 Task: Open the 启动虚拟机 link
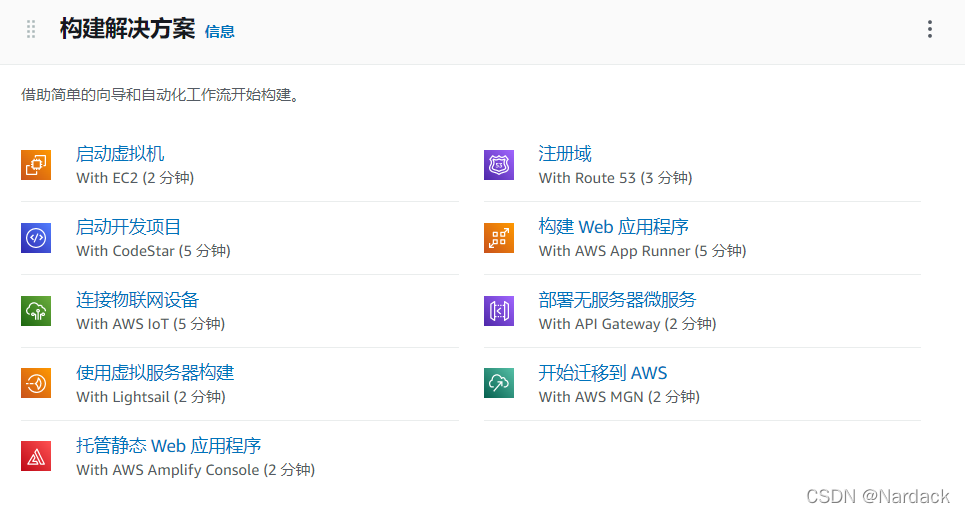(120, 154)
